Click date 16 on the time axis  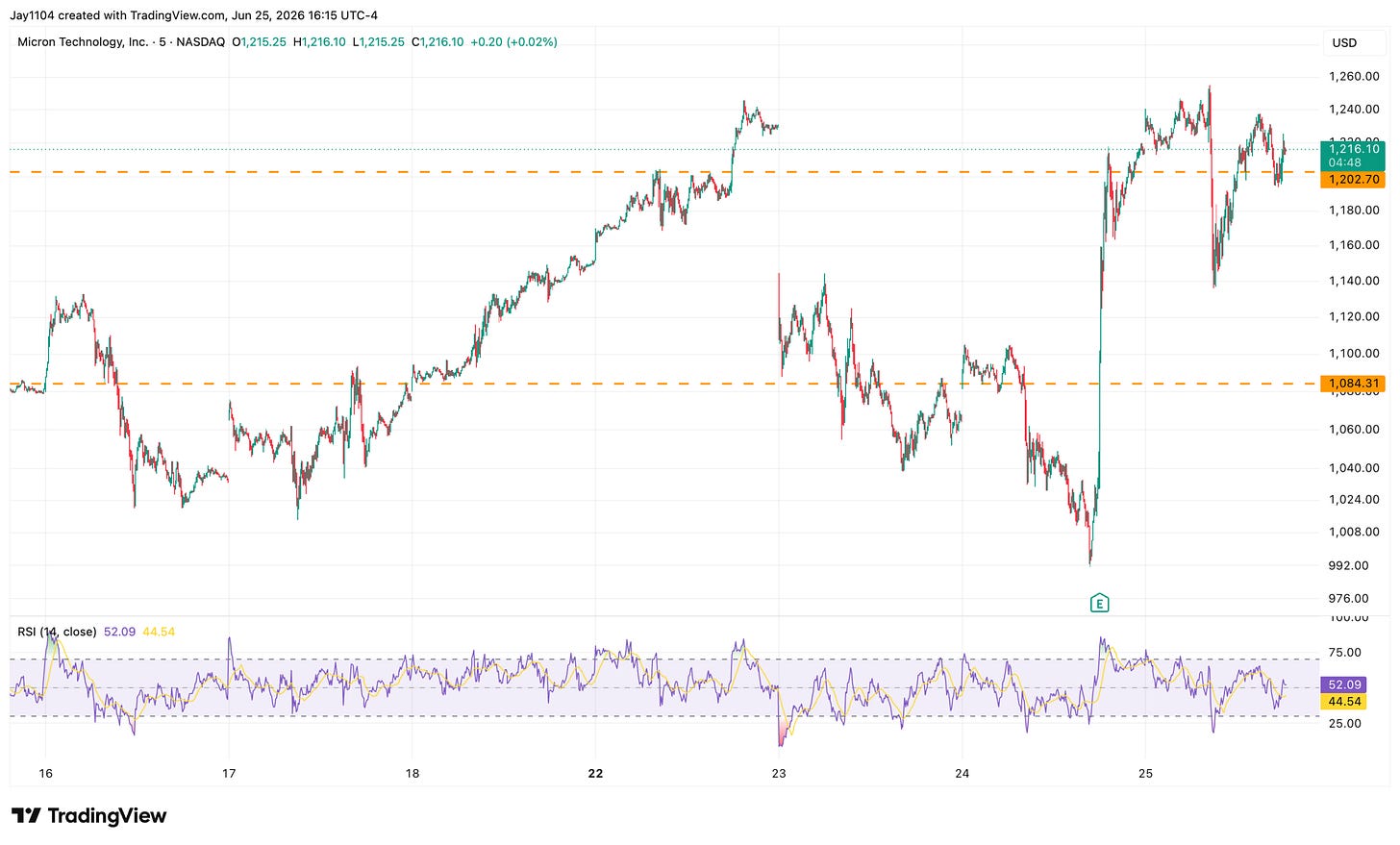point(46,773)
